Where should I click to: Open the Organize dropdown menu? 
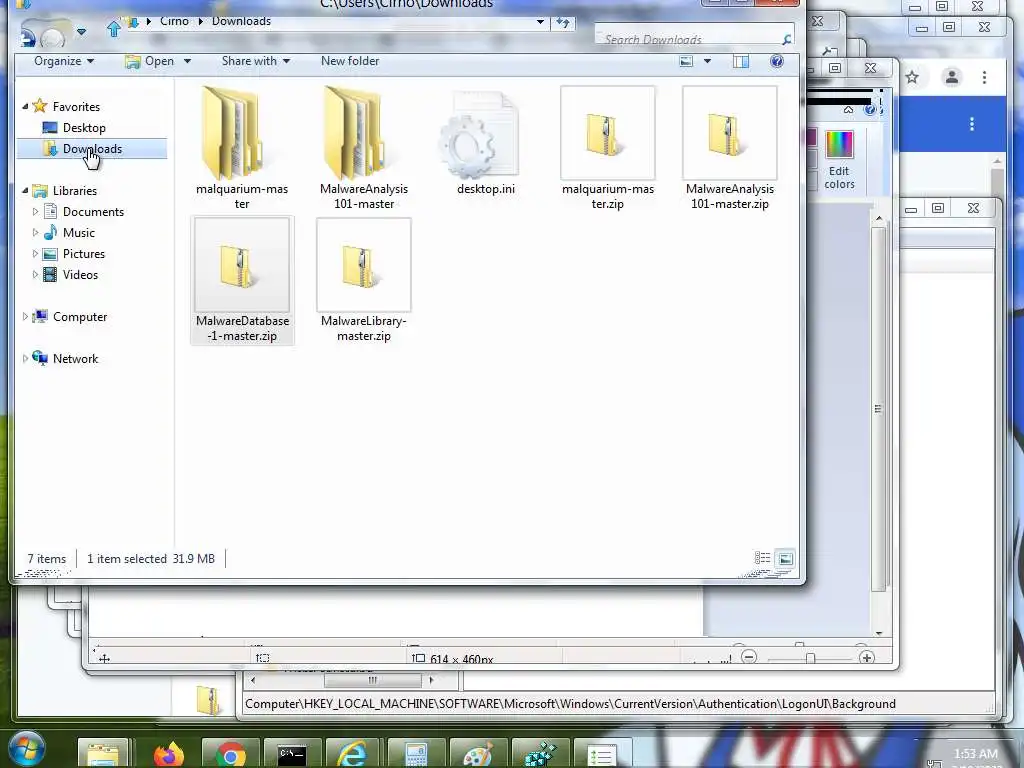click(x=63, y=61)
